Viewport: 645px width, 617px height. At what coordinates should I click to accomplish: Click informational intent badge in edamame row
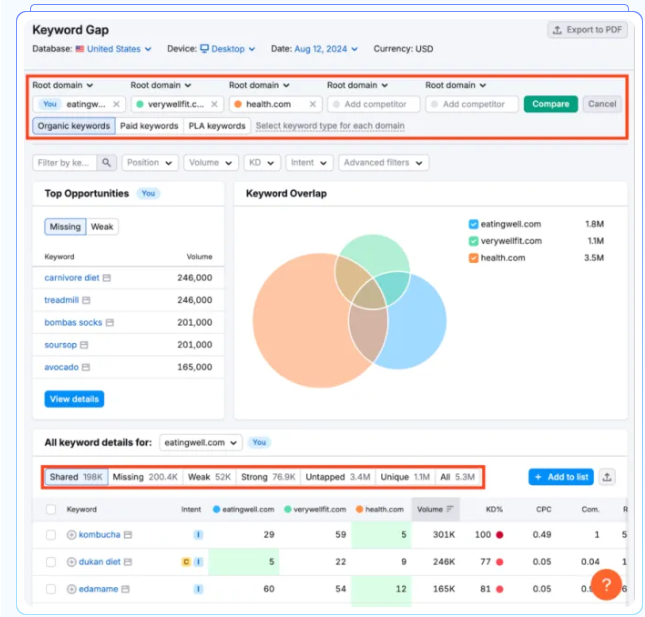coord(198,589)
